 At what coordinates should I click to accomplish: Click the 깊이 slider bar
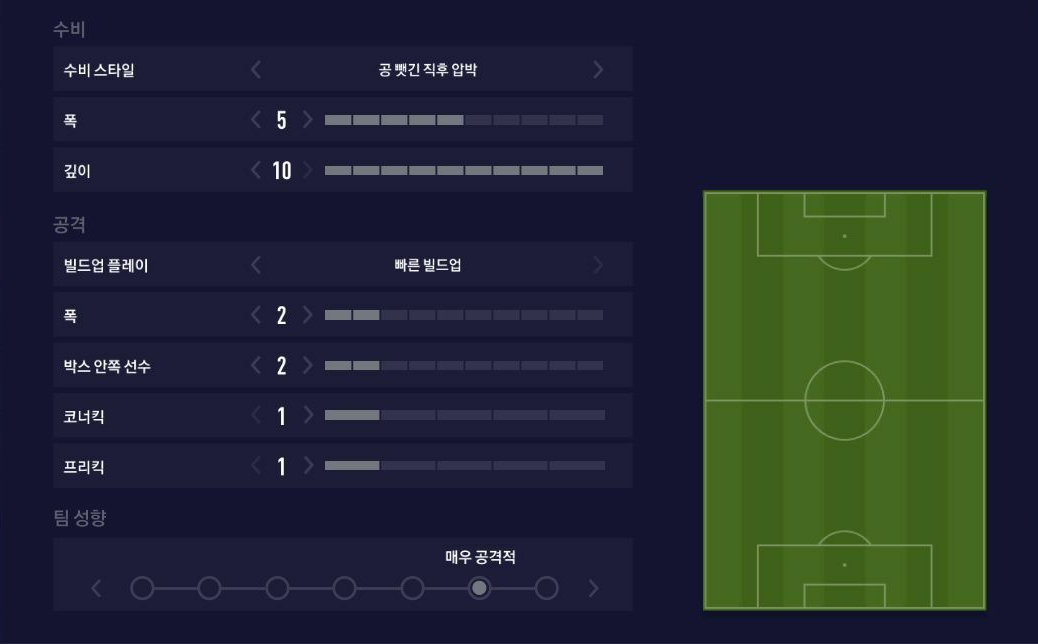[464, 171]
